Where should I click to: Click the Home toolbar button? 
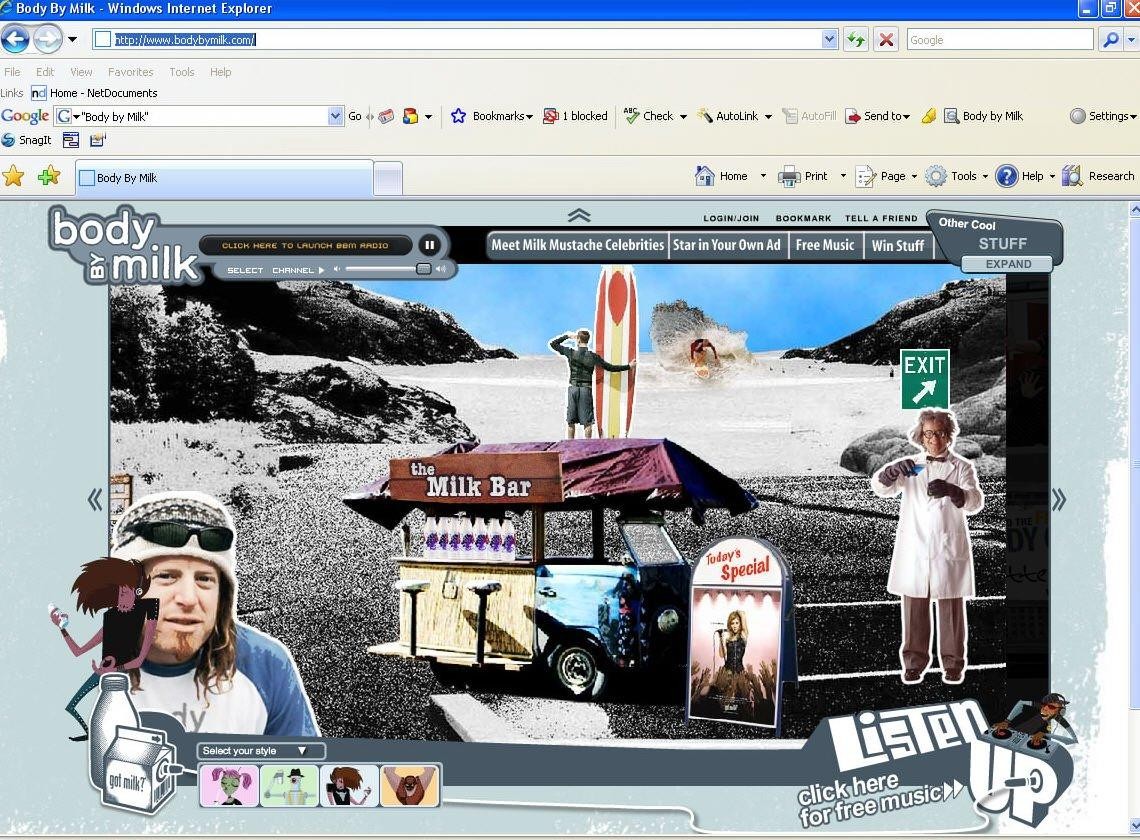pos(722,176)
